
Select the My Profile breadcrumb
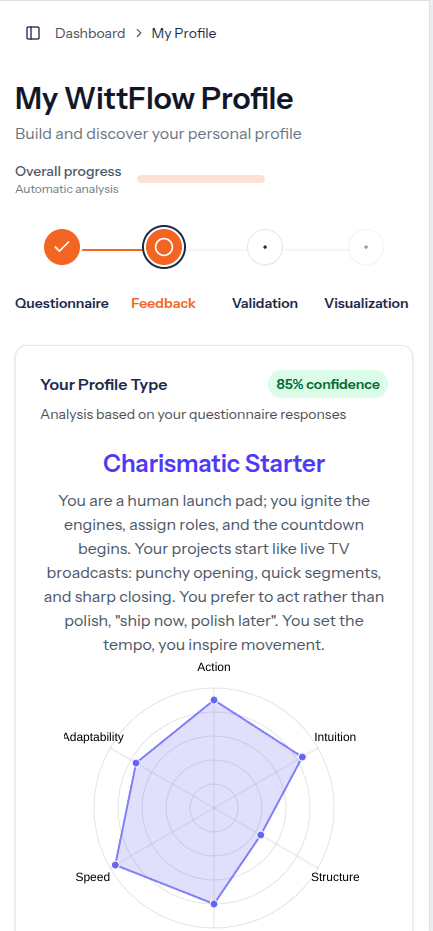point(184,33)
